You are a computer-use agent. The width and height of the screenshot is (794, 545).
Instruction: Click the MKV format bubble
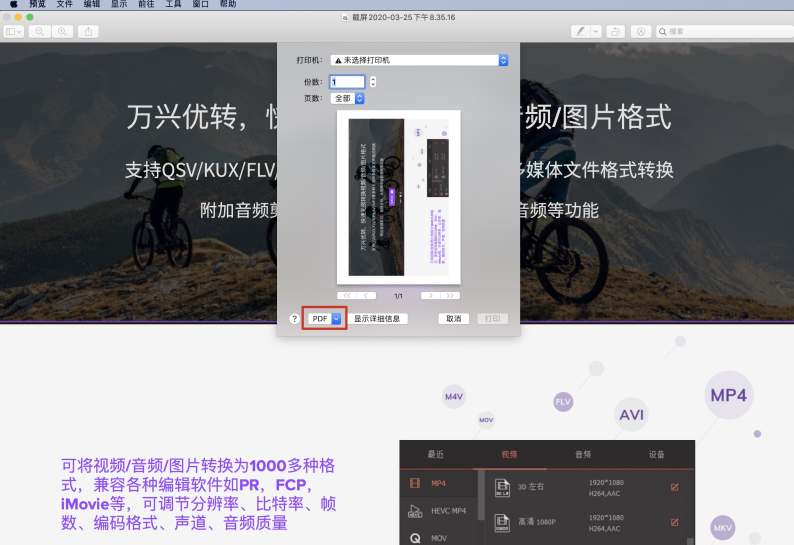[723, 528]
